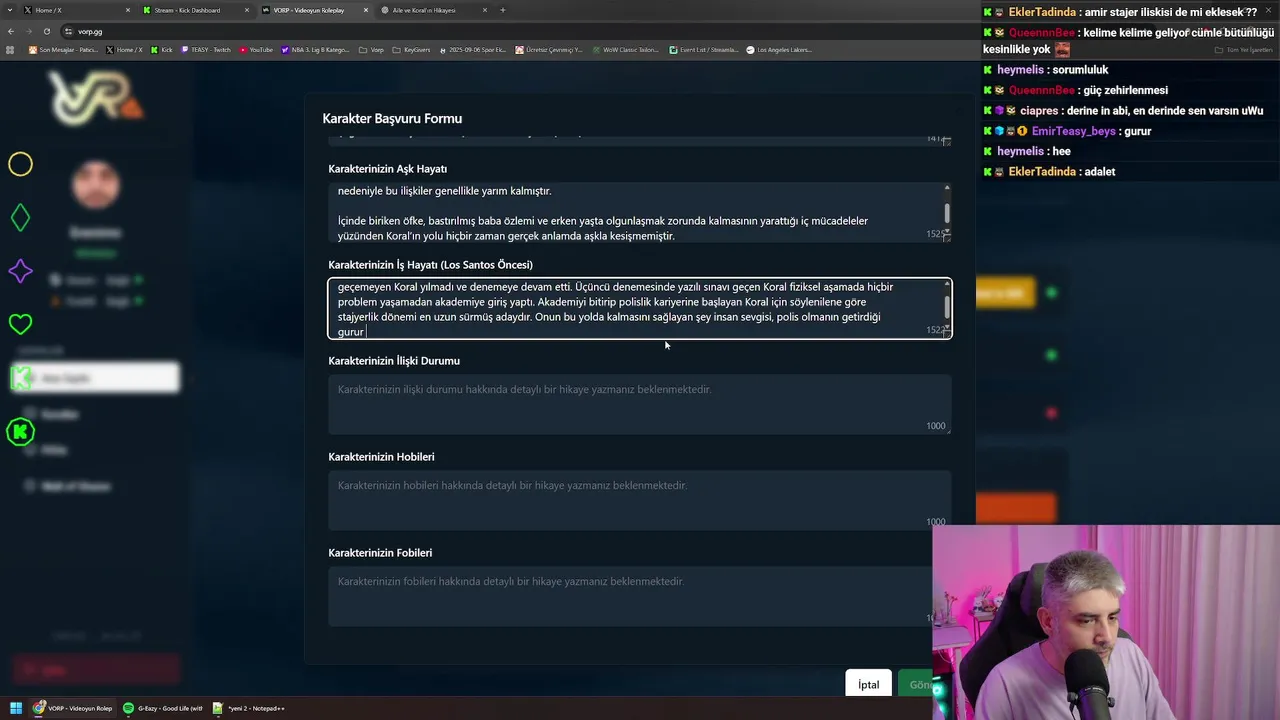The width and height of the screenshot is (1280, 720).
Task: Click the Karakter Başvuru Formu heading
Action: (x=392, y=118)
